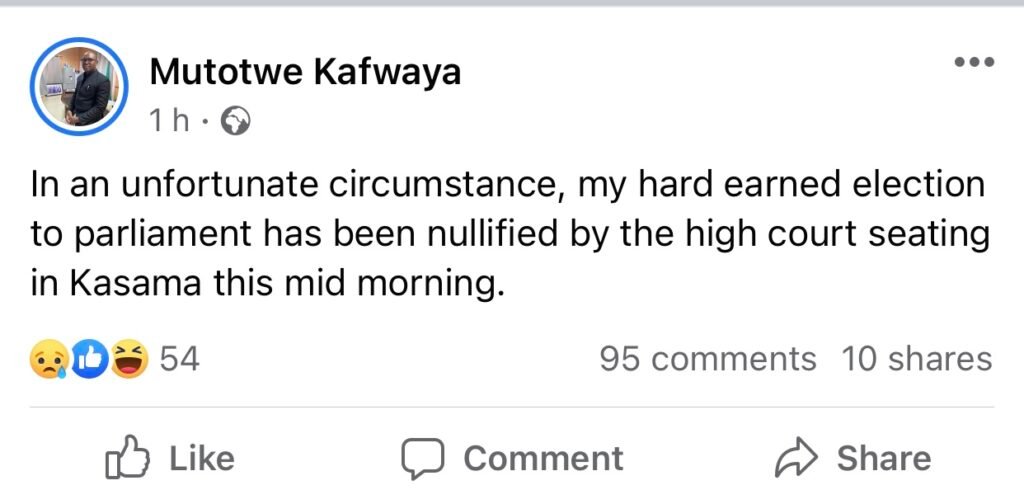Click the 1h post timestamp

click(168, 121)
